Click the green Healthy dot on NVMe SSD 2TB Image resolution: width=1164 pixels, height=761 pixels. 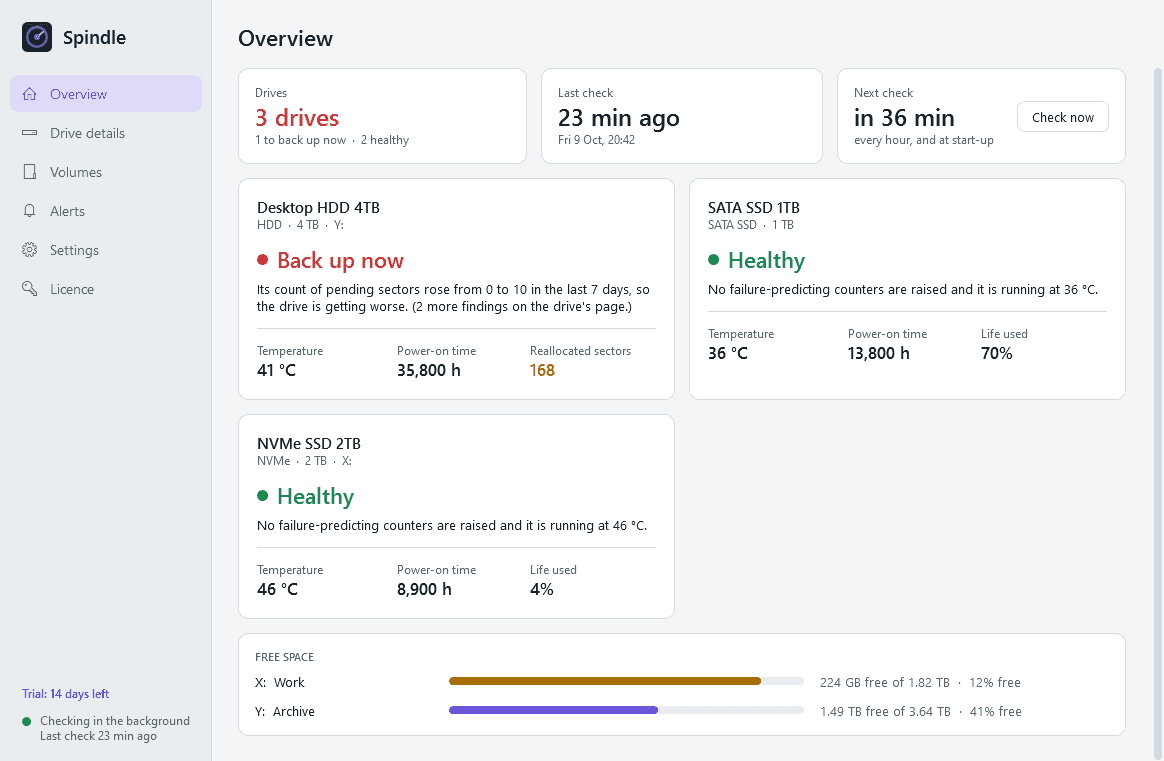coord(262,495)
